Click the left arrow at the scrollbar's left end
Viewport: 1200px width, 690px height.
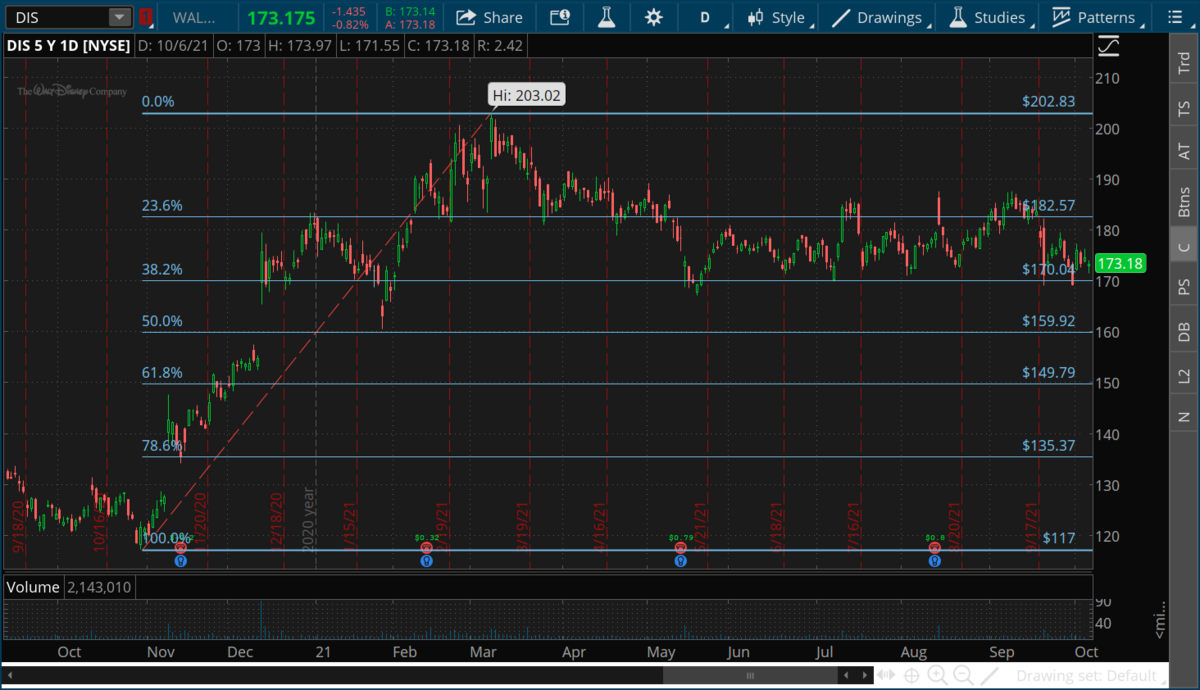click(x=10, y=675)
